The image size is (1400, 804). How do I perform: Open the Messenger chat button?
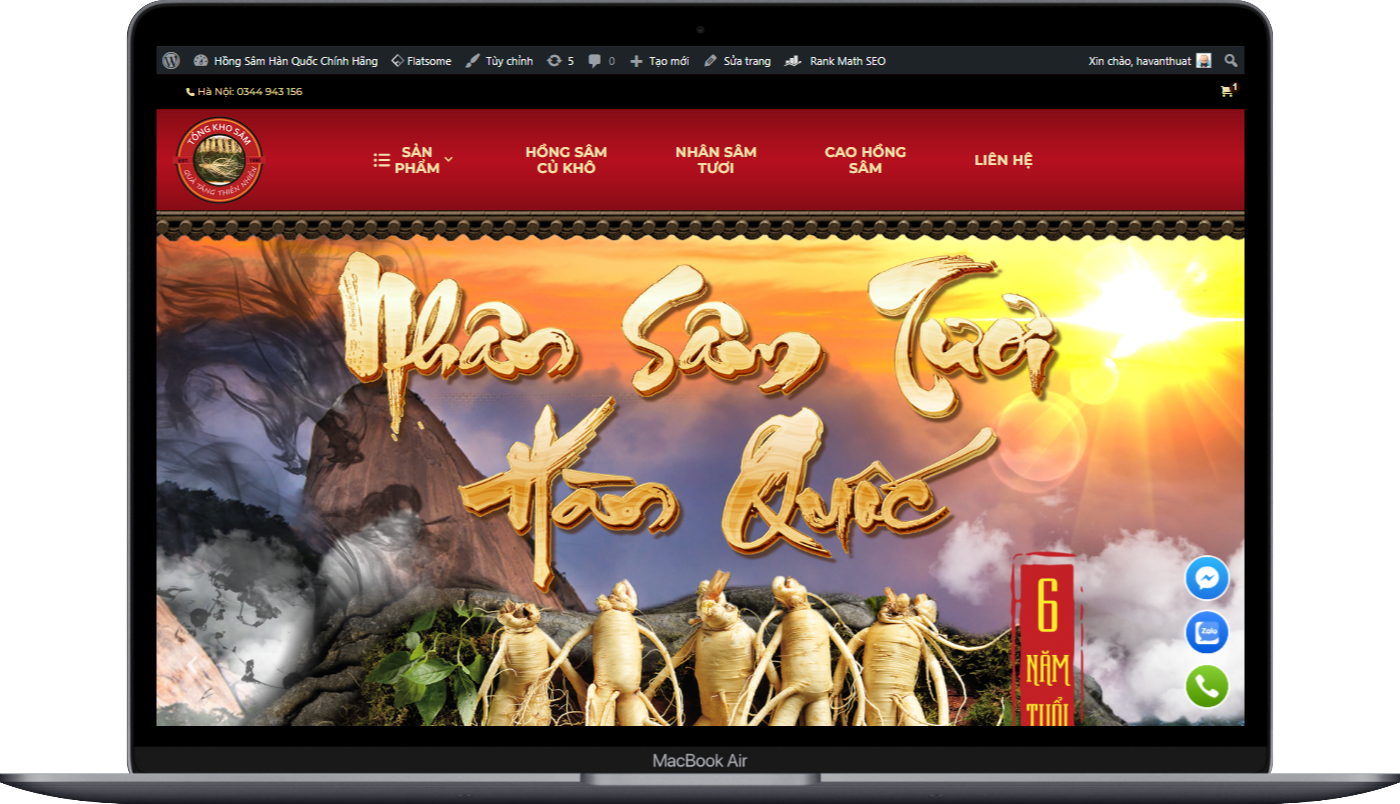coord(1207,578)
